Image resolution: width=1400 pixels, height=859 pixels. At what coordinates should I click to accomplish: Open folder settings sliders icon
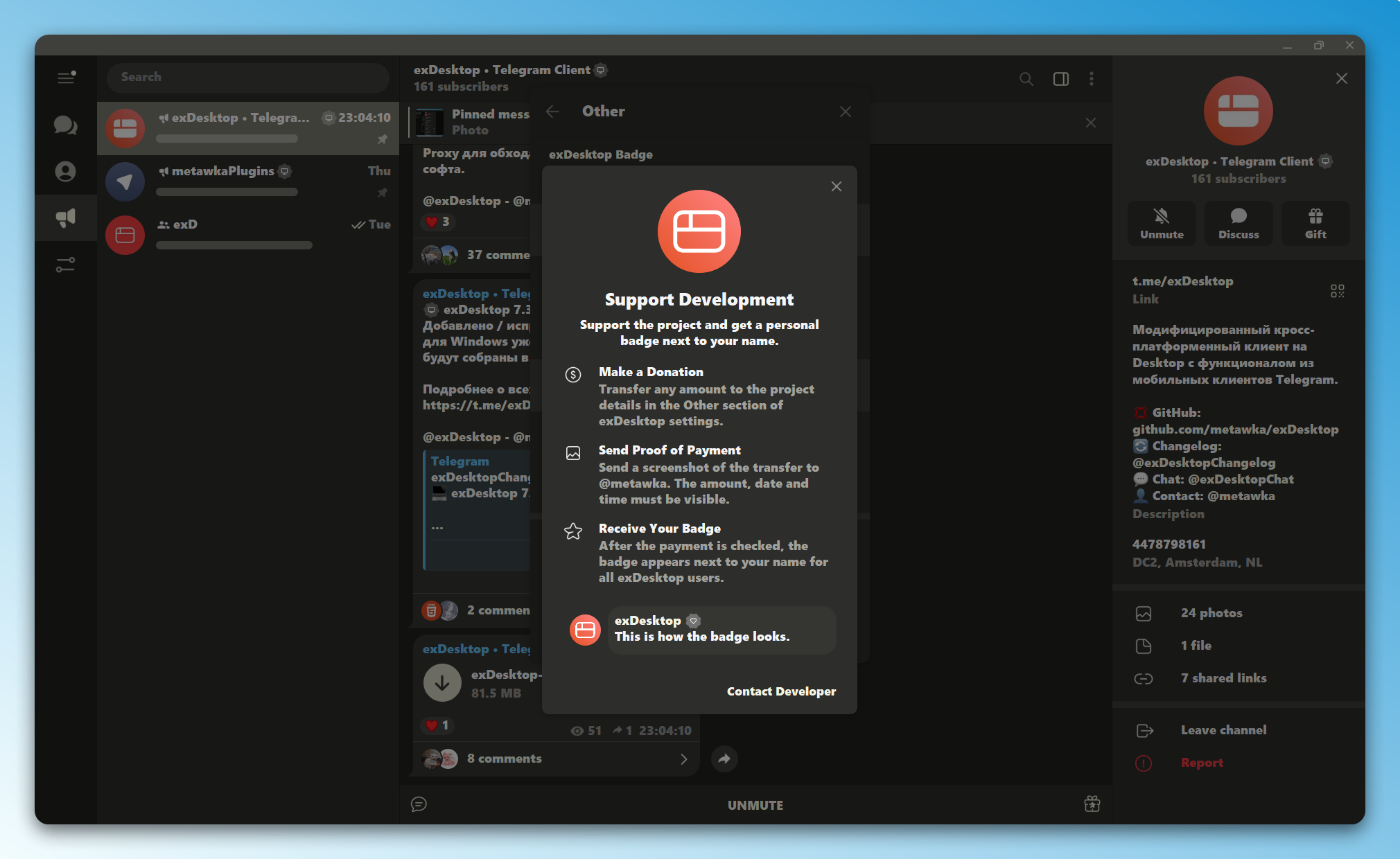66,264
